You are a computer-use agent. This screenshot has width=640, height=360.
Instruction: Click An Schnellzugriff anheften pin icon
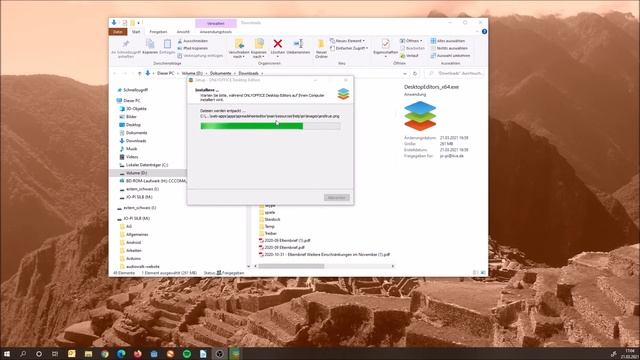(126, 44)
